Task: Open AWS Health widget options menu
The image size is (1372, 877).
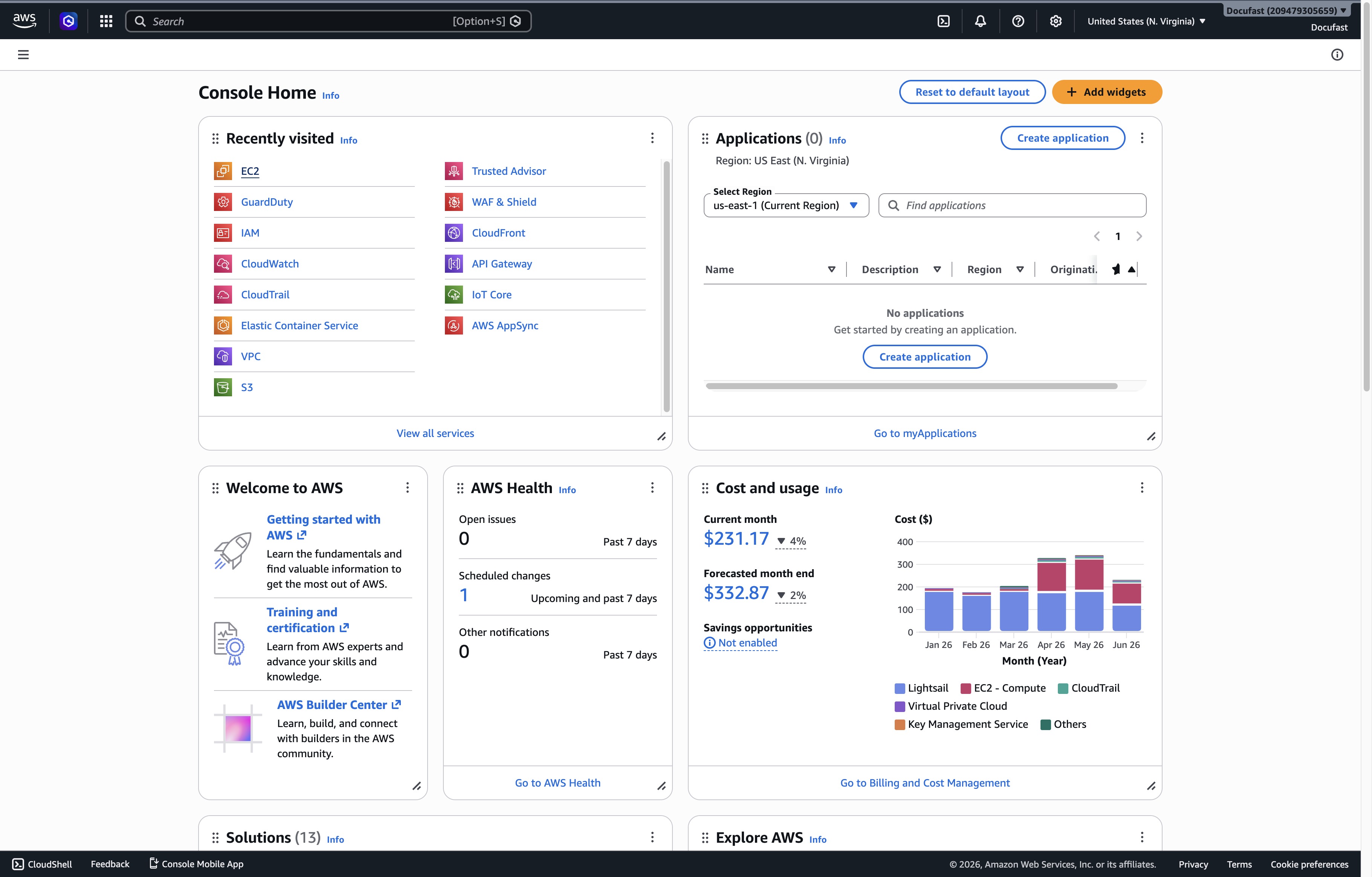Action: pos(652,488)
